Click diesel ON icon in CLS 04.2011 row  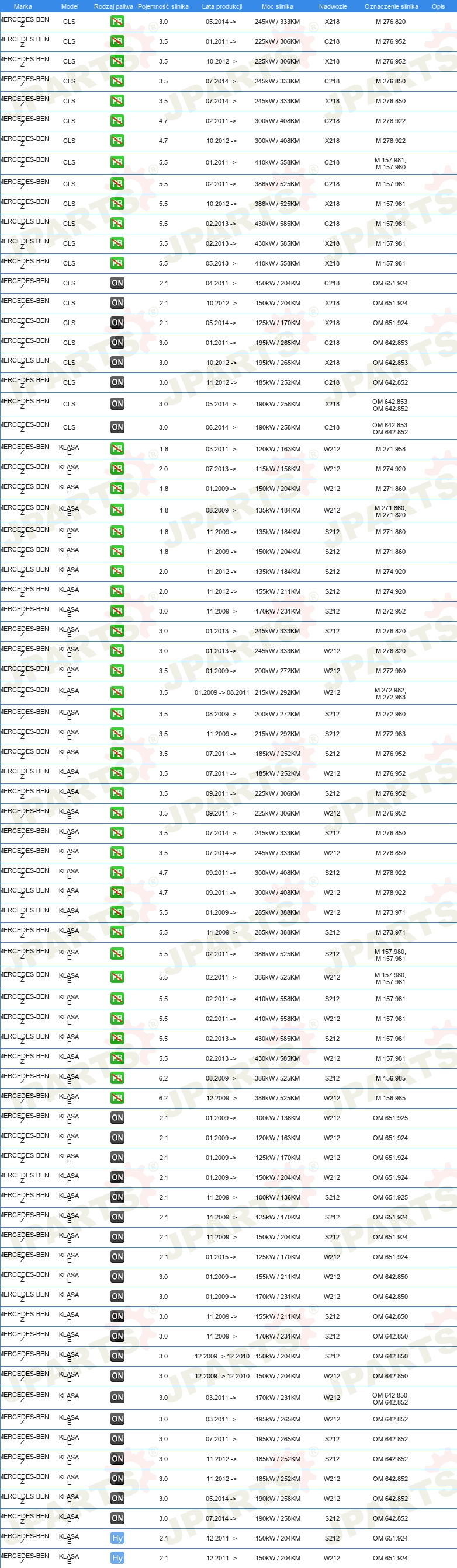(x=117, y=283)
